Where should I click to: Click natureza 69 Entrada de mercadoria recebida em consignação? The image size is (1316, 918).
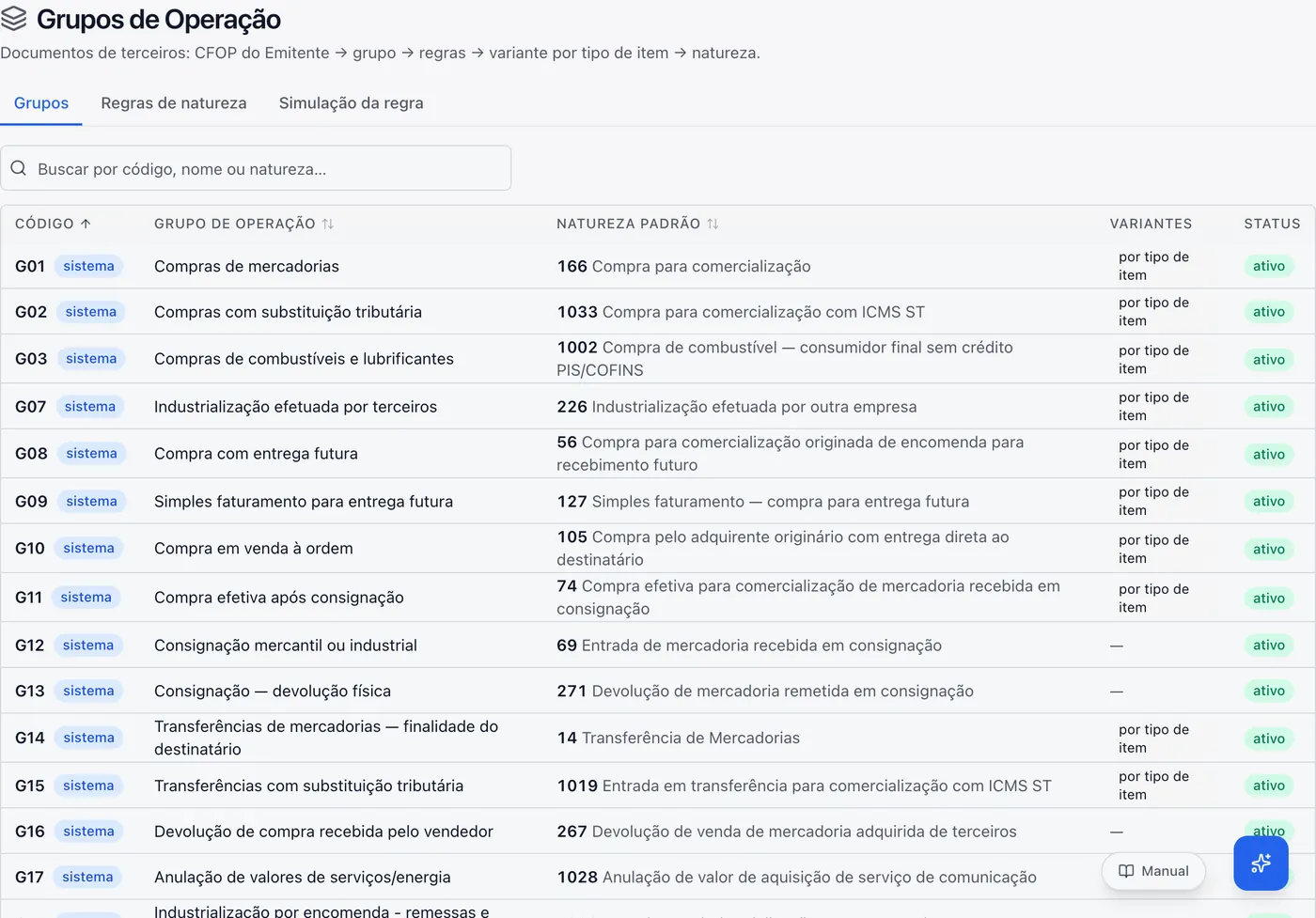(x=749, y=646)
